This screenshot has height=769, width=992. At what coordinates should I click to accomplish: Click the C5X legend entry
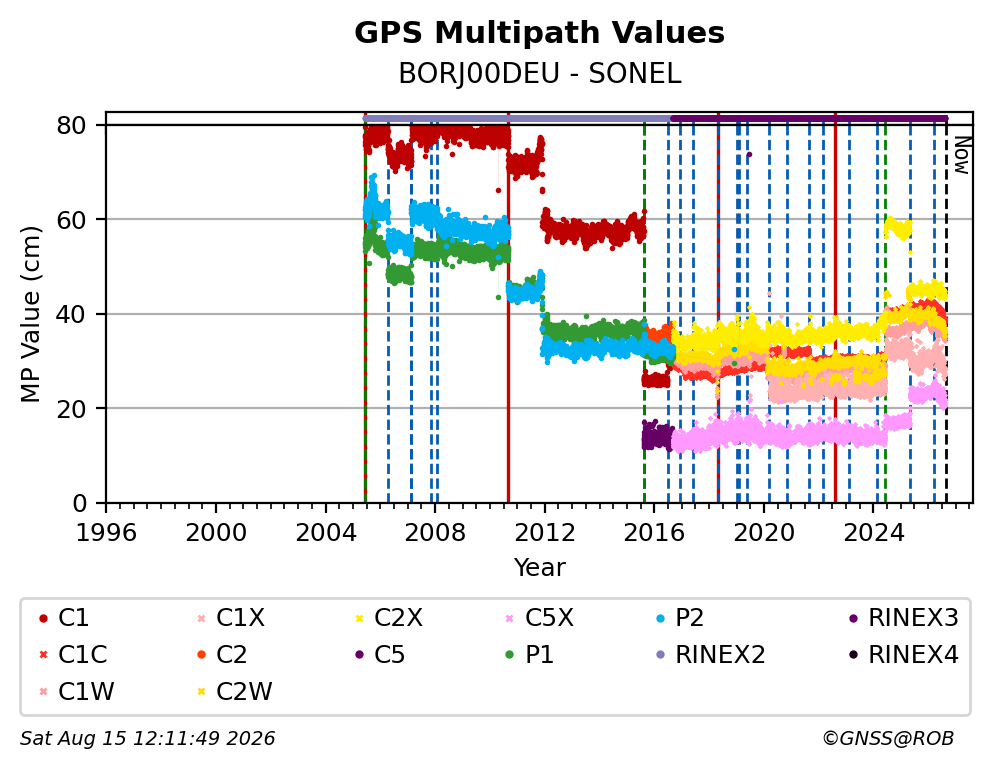pyautogui.click(x=540, y=618)
